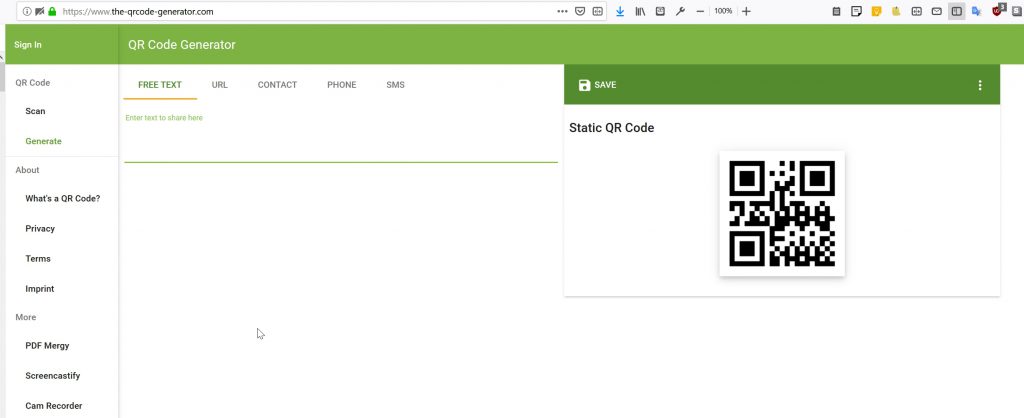This screenshot has height=418, width=1024.
Task: Click the Save floppy disk icon
Action: 584,85
